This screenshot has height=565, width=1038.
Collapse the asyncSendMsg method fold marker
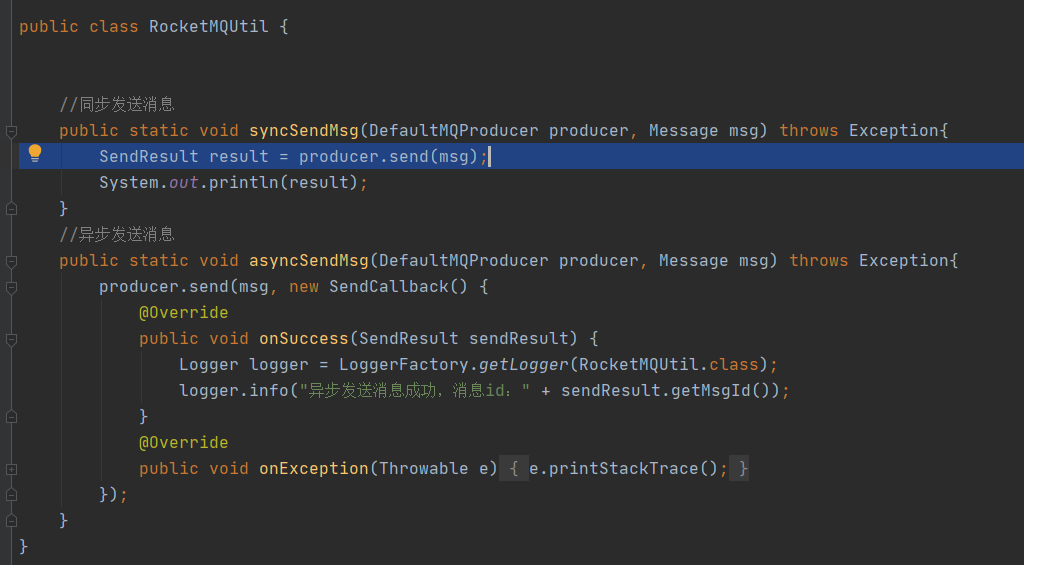(x=11, y=261)
